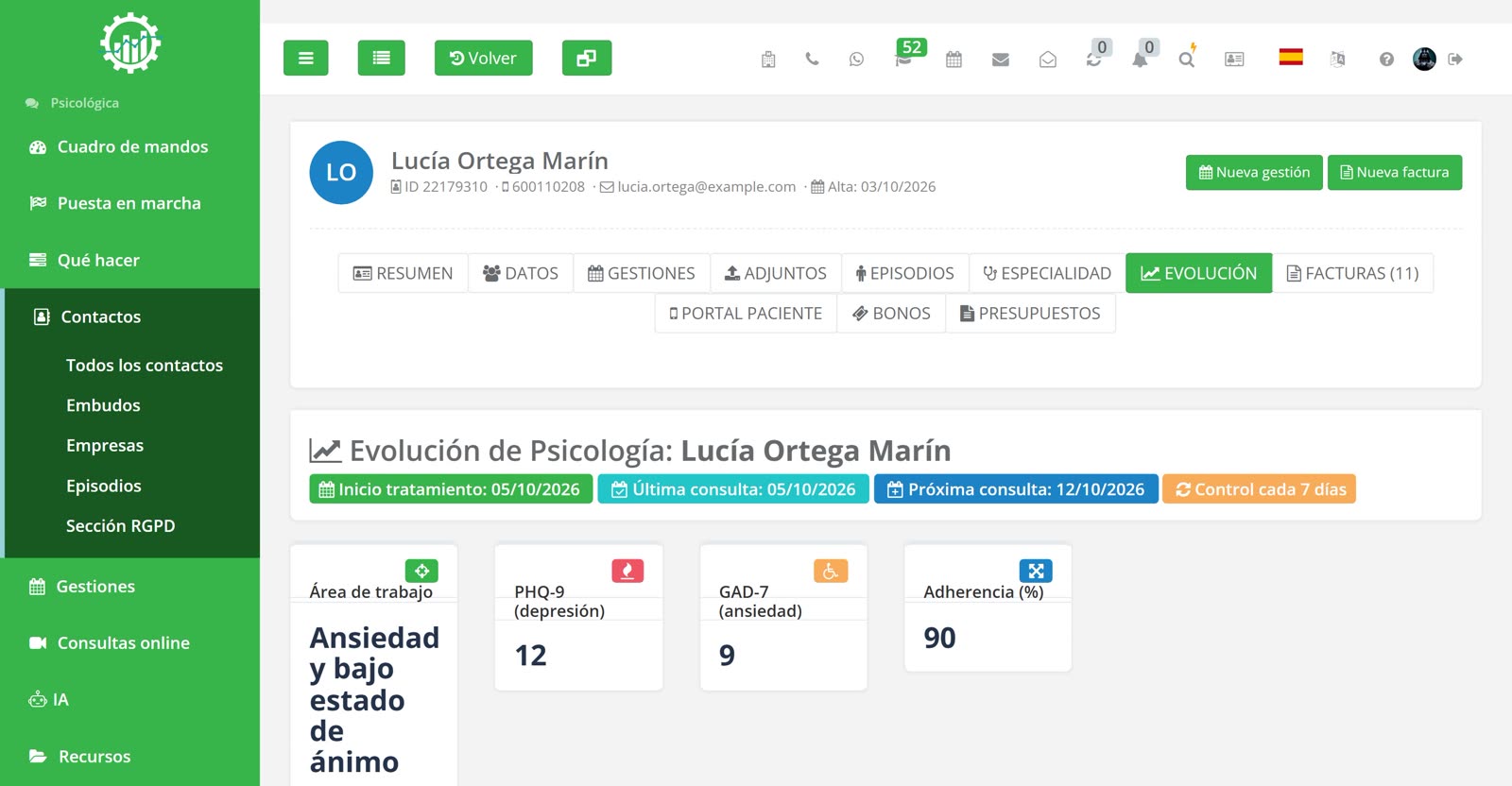Click the red icon on PHQ-9 card
1512x786 pixels.
627,571
